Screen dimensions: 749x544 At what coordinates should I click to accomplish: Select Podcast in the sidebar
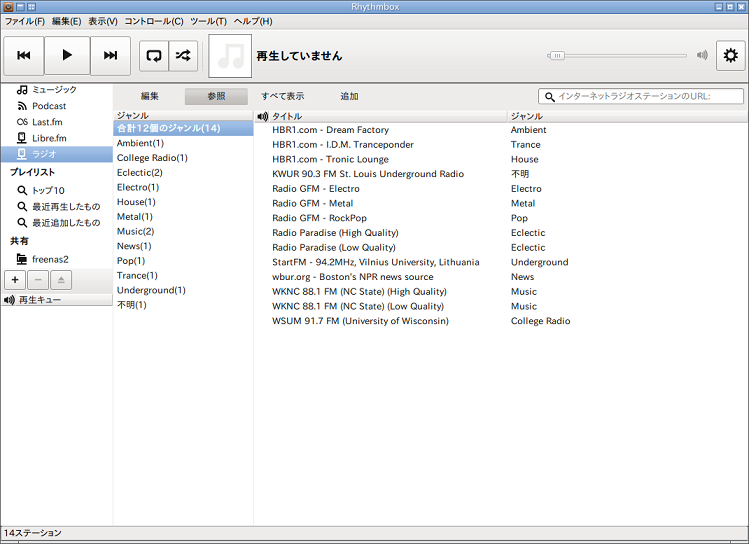[x=56, y=106]
